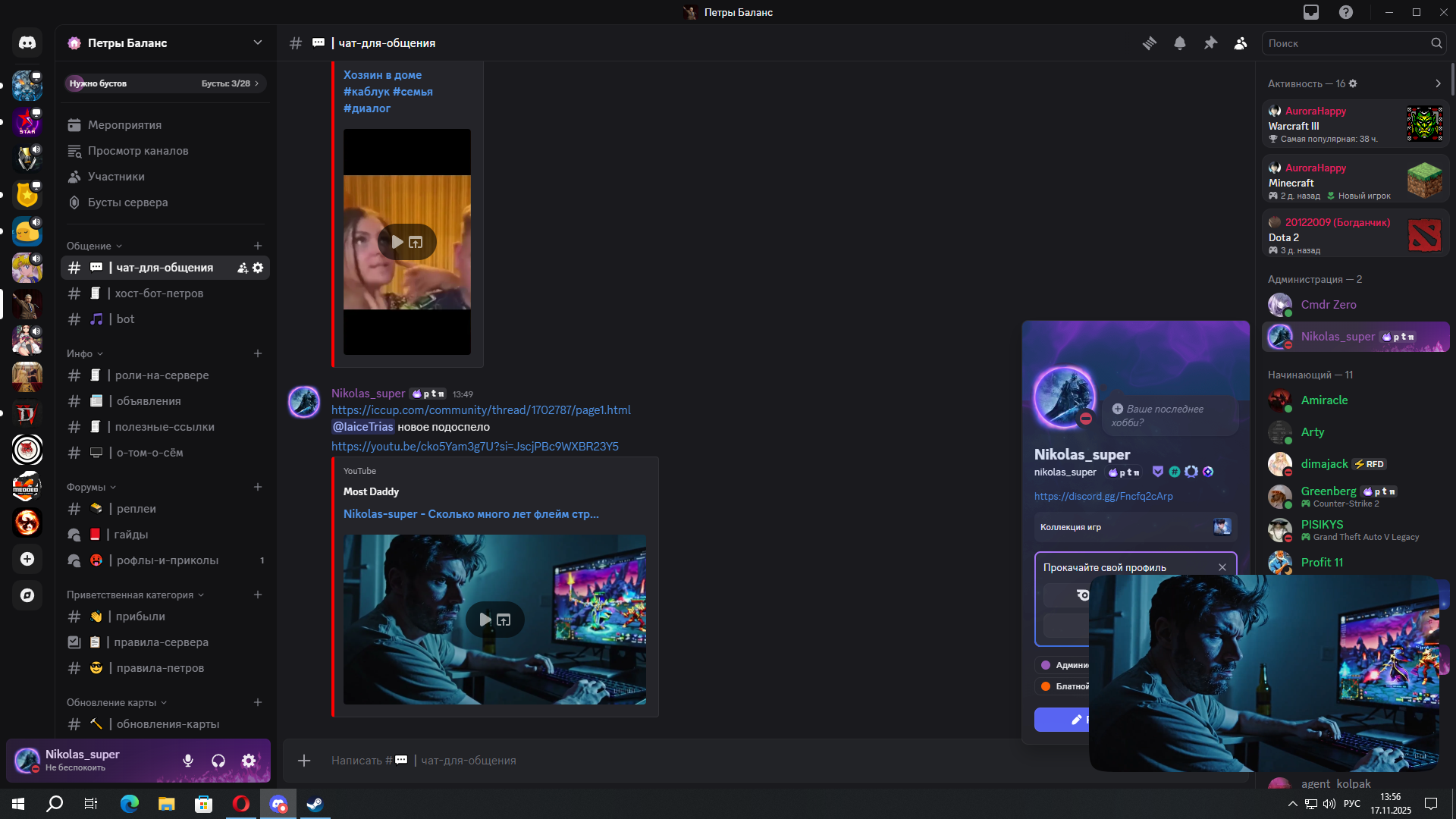The image size is (1456, 819).
Task: Open the discord.gg invite link in profile
Action: pyautogui.click(x=1103, y=496)
